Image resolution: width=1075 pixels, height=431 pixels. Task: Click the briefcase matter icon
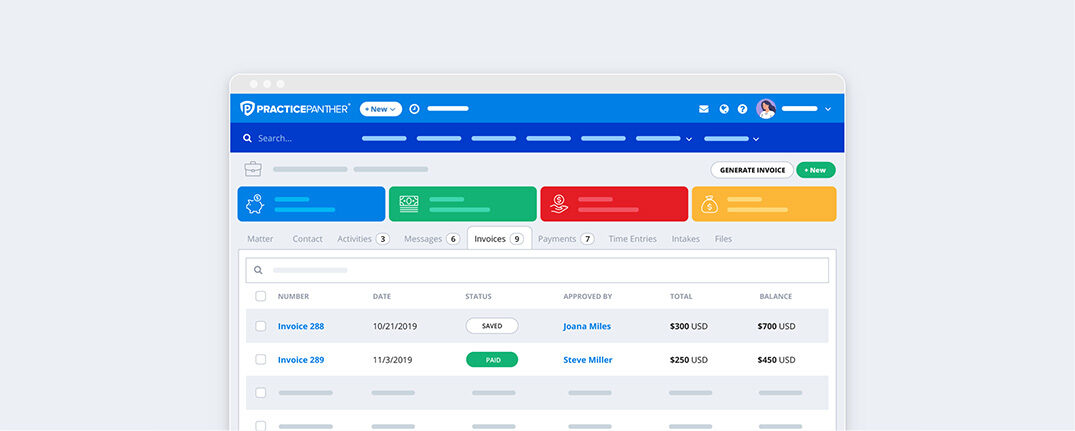253,169
